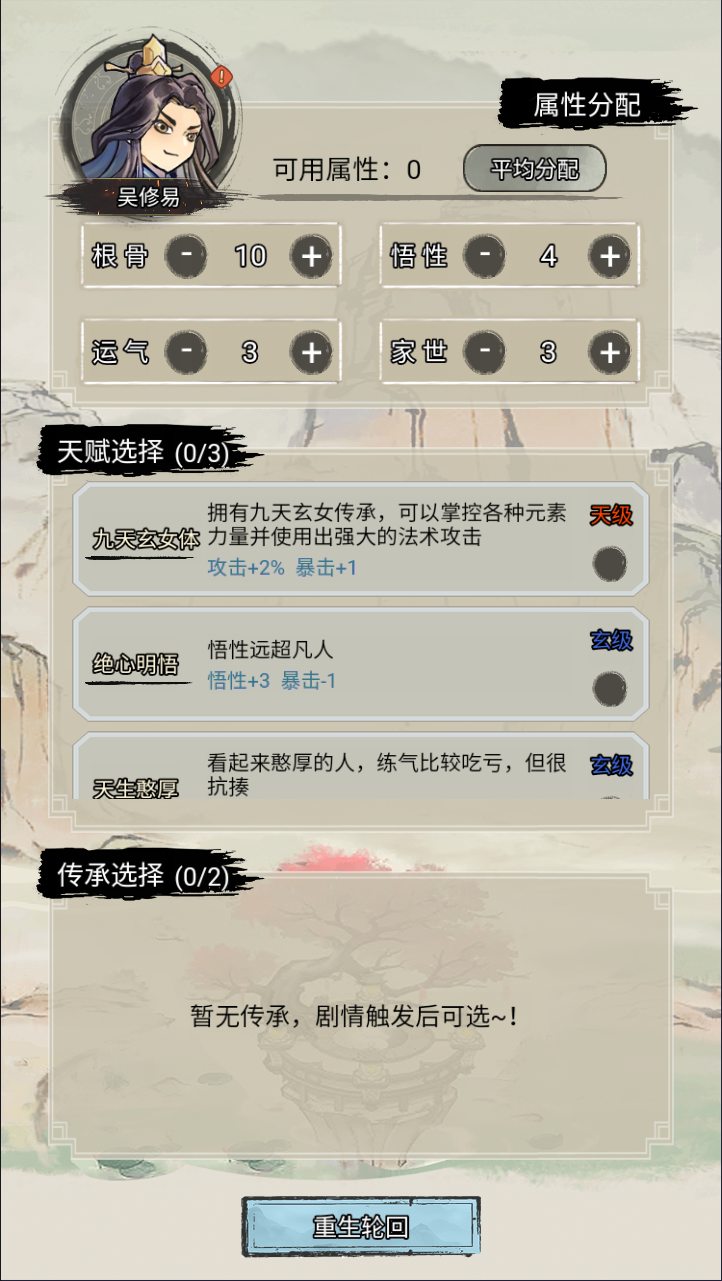Screen dimensions: 722x1281
Task: Select the 九天玄女体 talent radio circle
Action: click(x=609, y=564)
